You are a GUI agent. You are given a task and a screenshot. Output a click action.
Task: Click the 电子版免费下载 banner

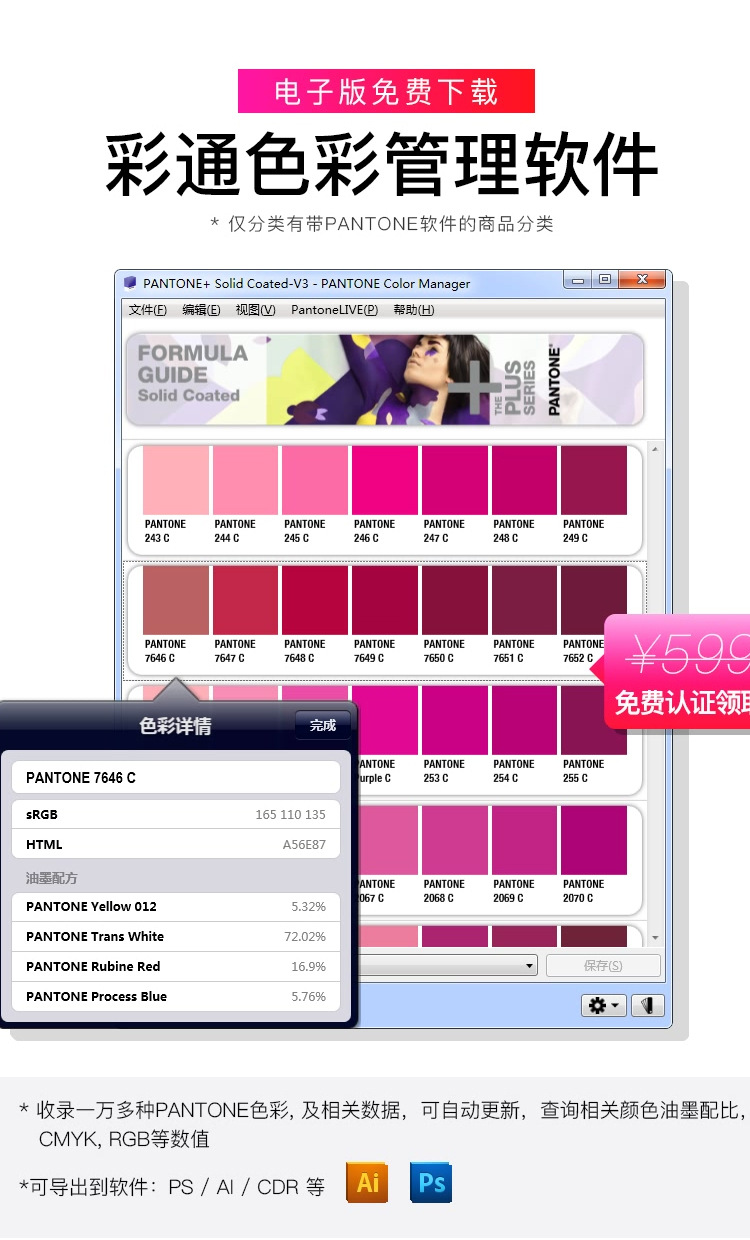click(x=386, y=91)
